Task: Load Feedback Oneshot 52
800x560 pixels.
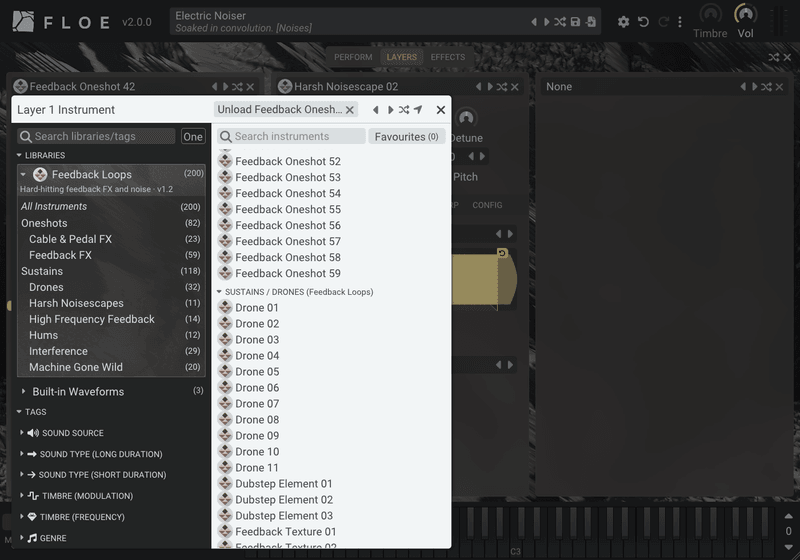Action: (x=332, y=161)
